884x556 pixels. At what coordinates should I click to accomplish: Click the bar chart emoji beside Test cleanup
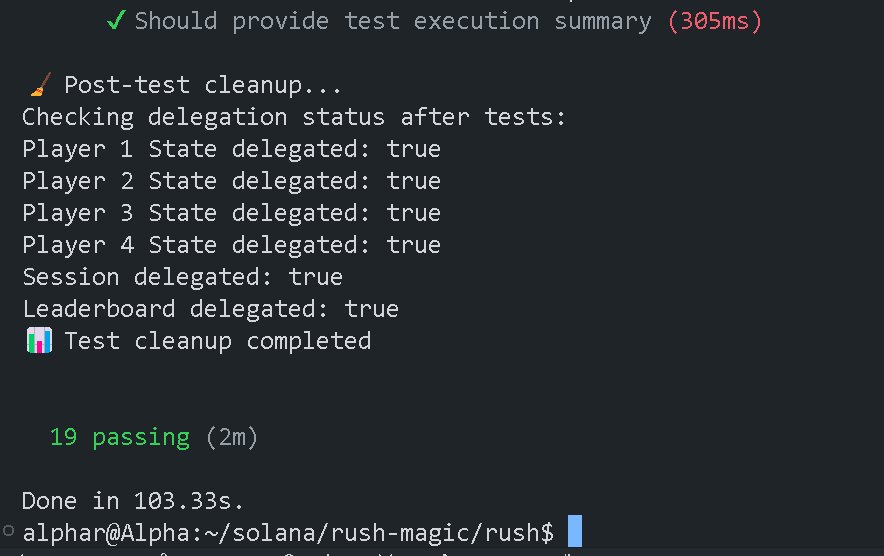point(38,341)
